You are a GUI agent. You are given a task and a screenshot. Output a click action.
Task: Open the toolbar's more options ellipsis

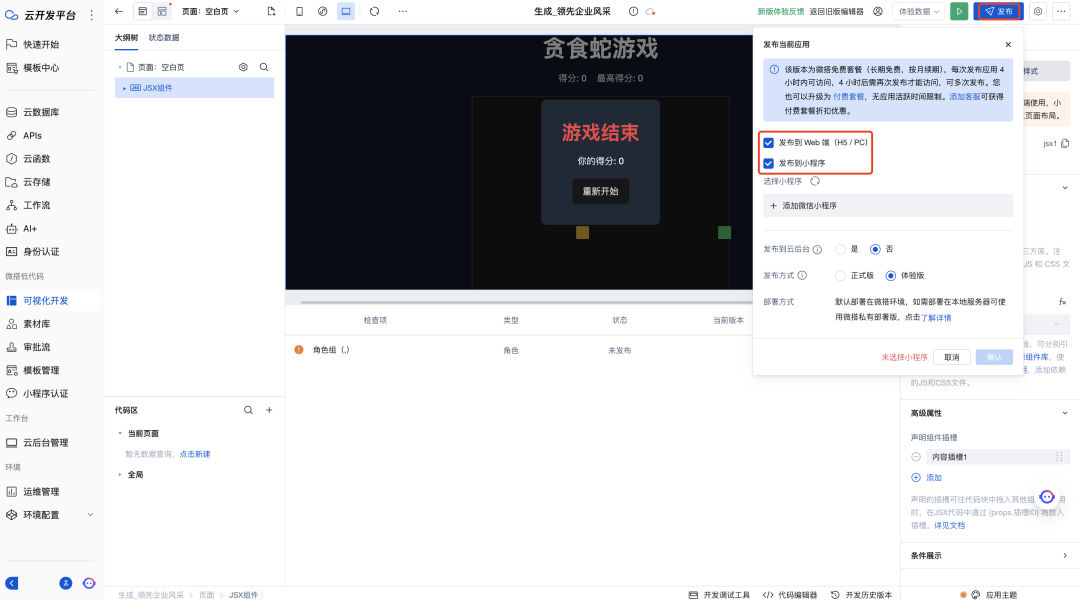point(403,11)
